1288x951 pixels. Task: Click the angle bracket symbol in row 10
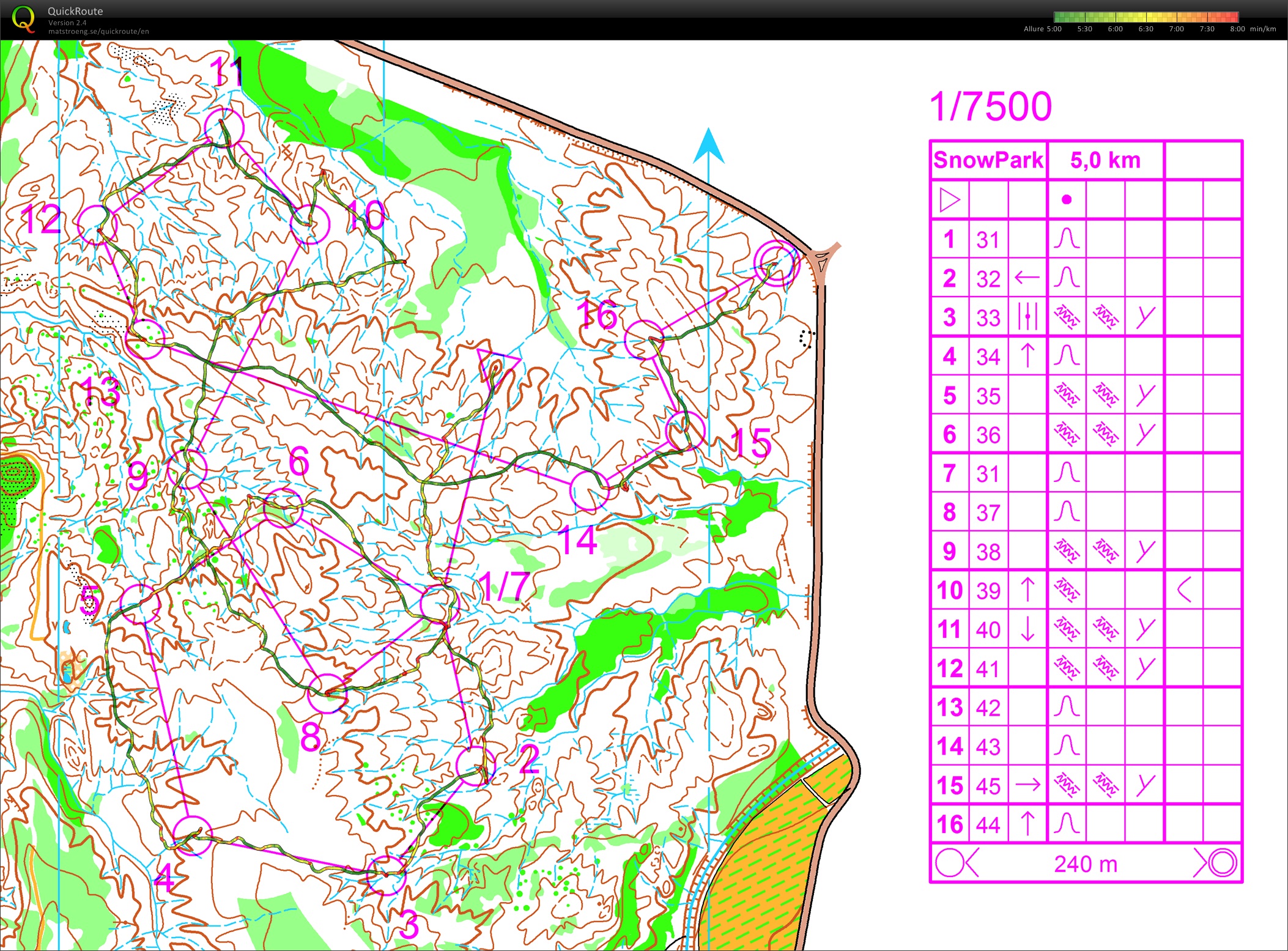click(x=1184, y=590)
